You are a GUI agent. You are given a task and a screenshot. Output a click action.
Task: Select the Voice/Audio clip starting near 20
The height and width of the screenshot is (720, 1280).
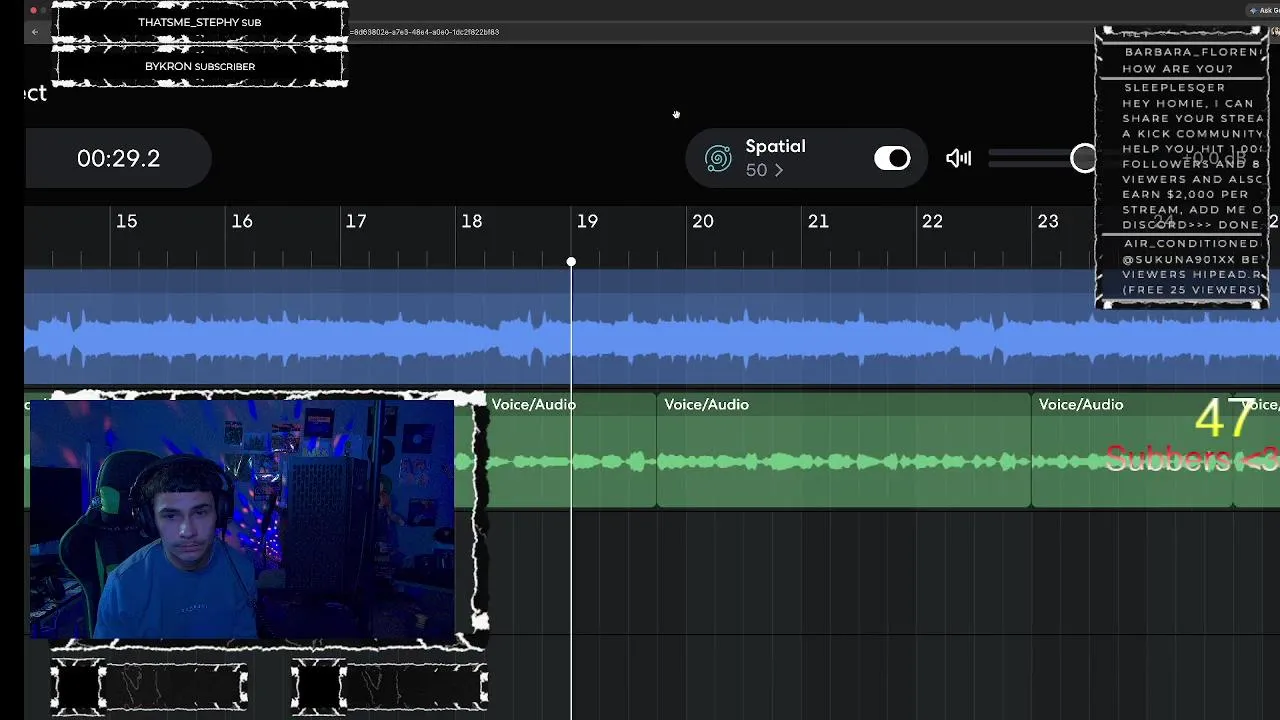tap(843, 450)
